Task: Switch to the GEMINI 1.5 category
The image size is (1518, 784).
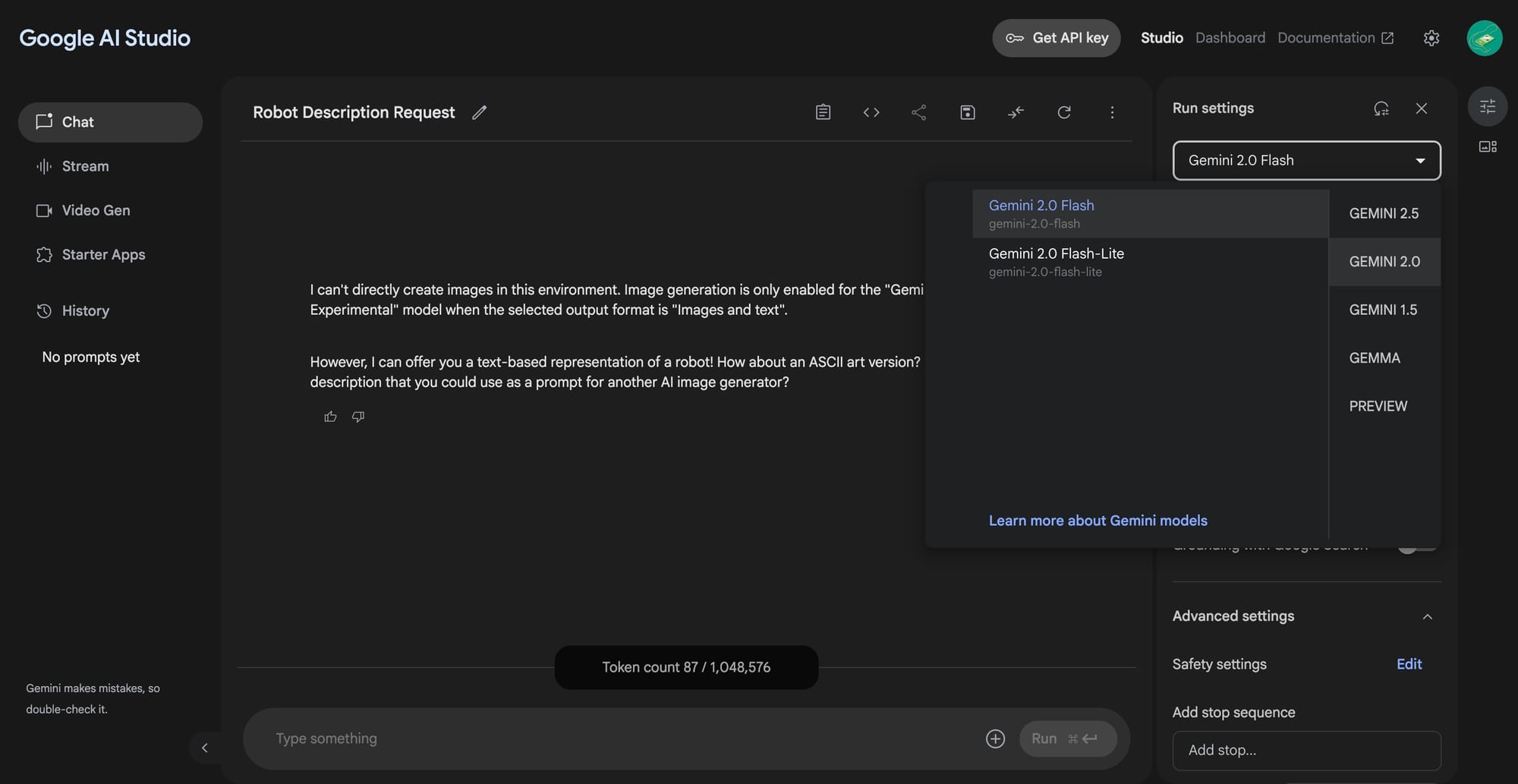Action: coord(1384,310)
